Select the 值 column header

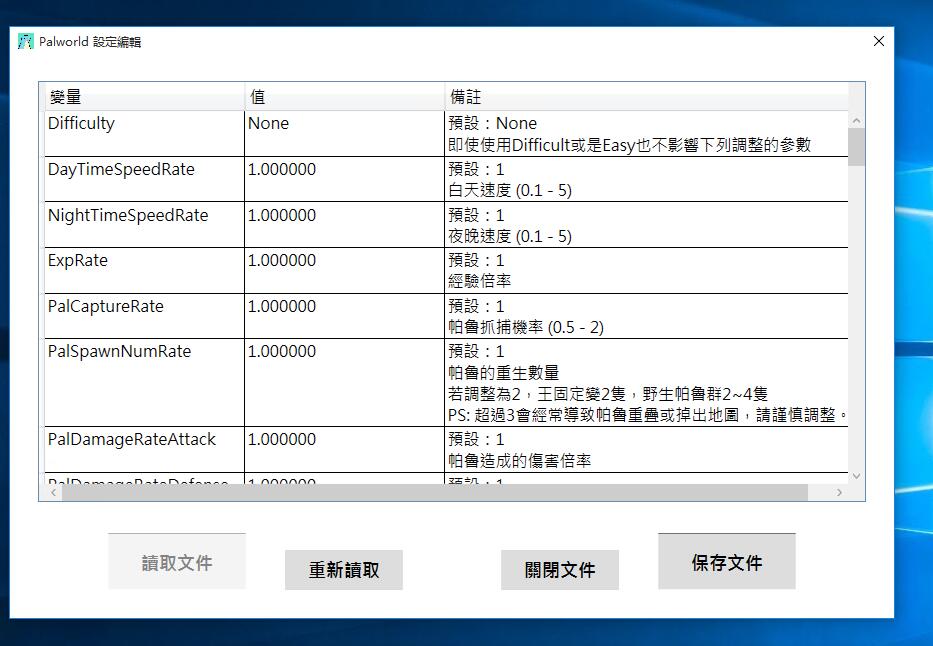click(x=345, y=96)
